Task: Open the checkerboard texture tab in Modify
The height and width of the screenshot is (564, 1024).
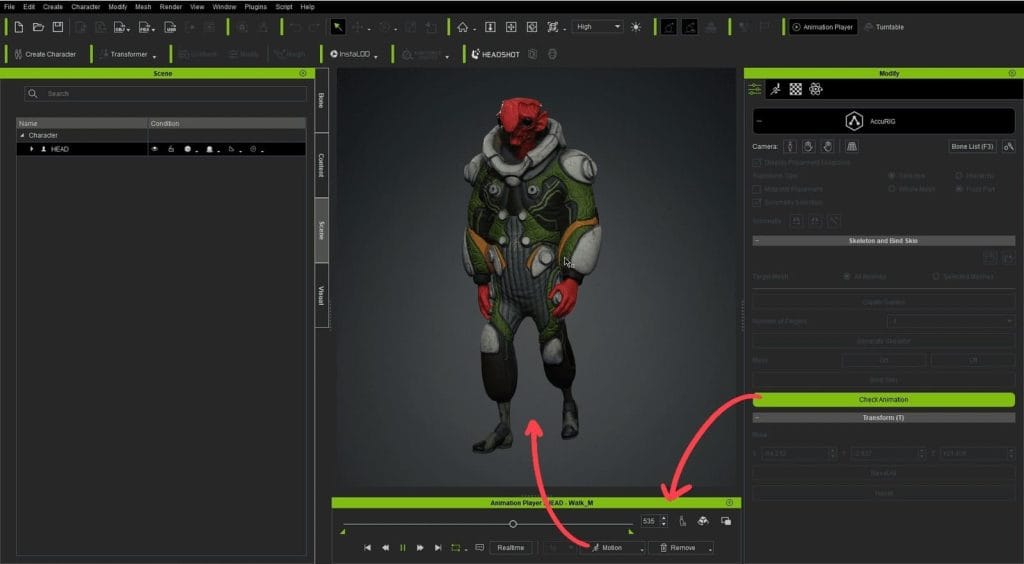Action: (795, 89)
